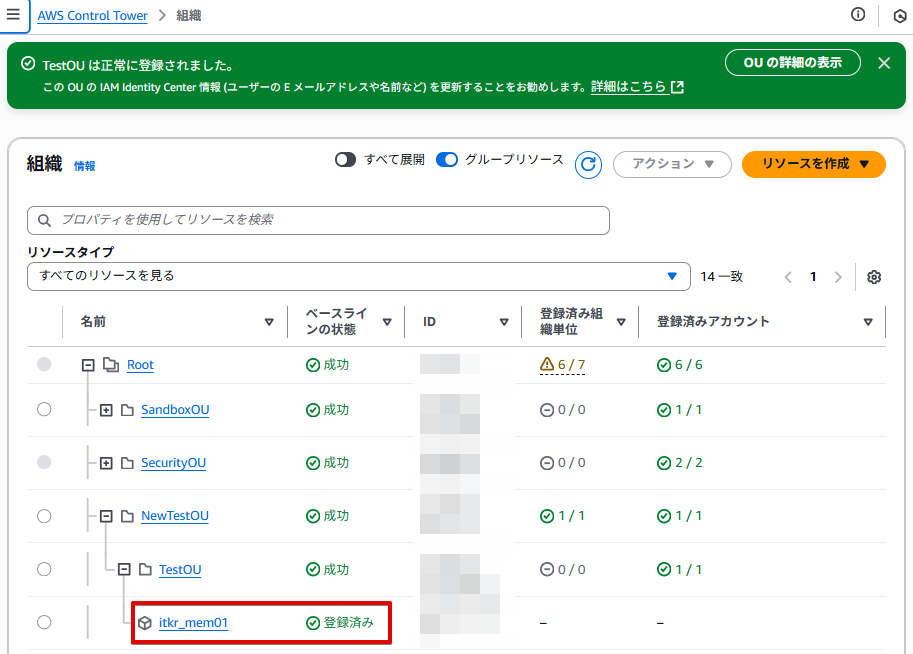Select the itkr_mem01 row radio button
Image resolution: width=913 pixels, height=654 pixels.
[x=44, y=622]
